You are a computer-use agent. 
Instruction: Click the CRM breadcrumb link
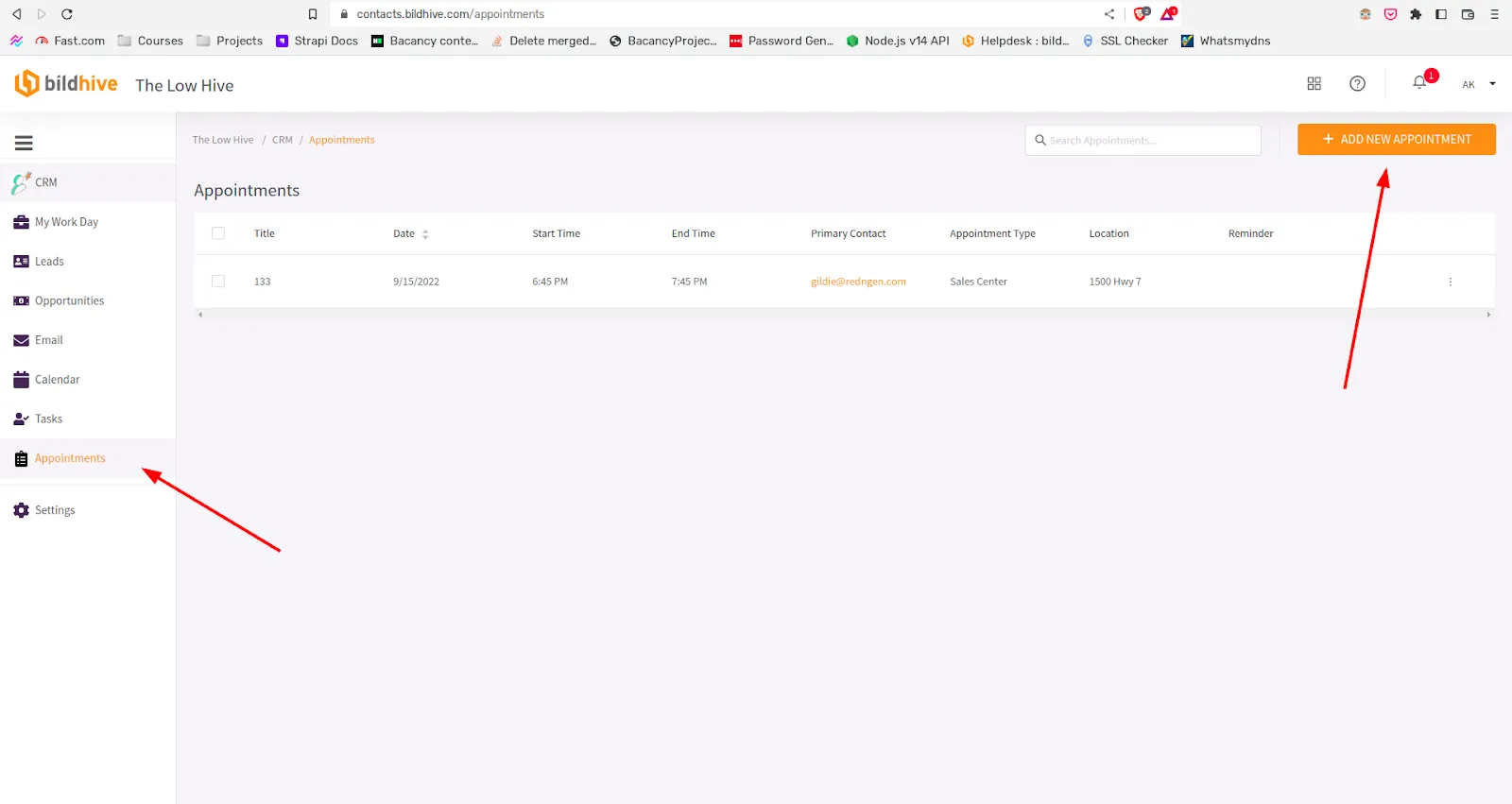point(282,140)
